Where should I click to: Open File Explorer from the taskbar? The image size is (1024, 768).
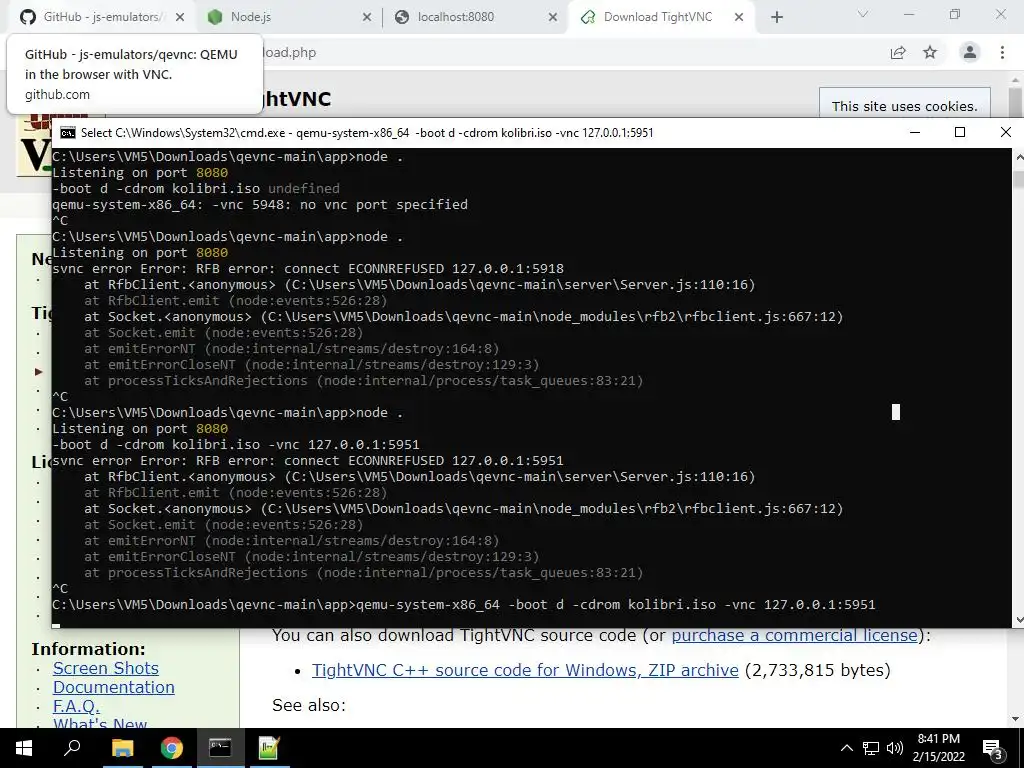click(x=122, y=748)
